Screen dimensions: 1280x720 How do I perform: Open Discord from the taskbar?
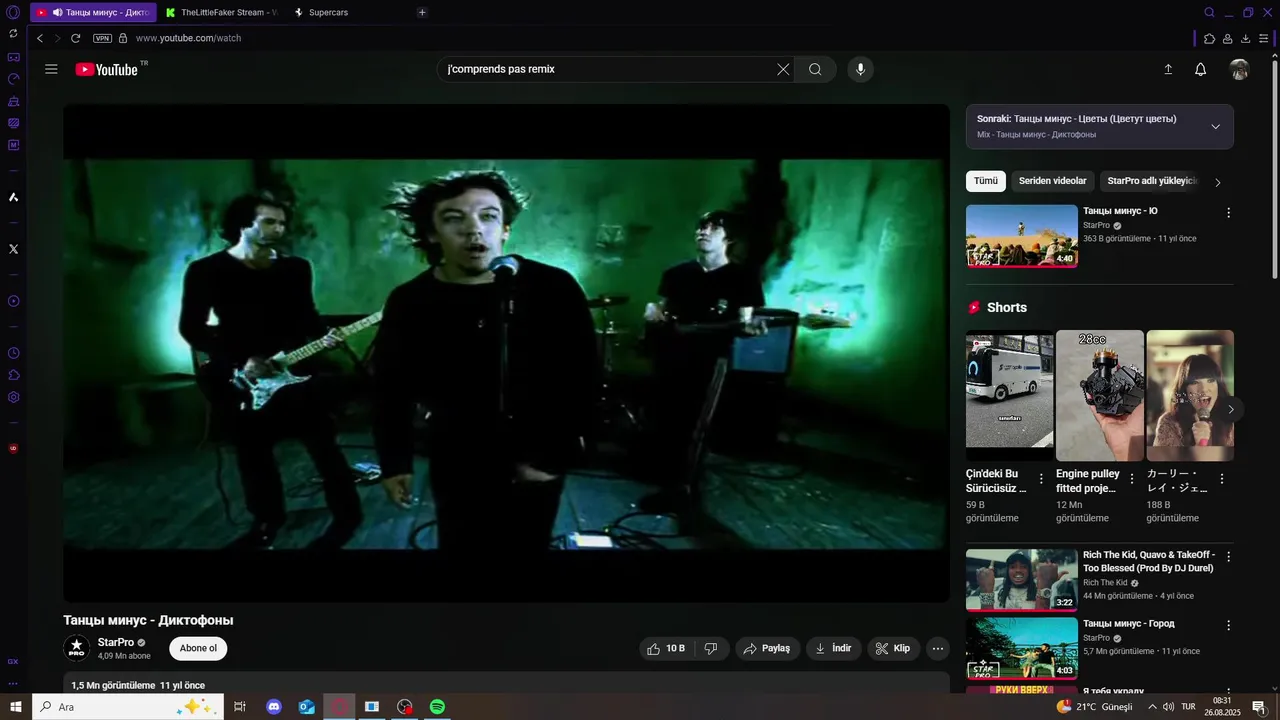(x=274, y=707)
